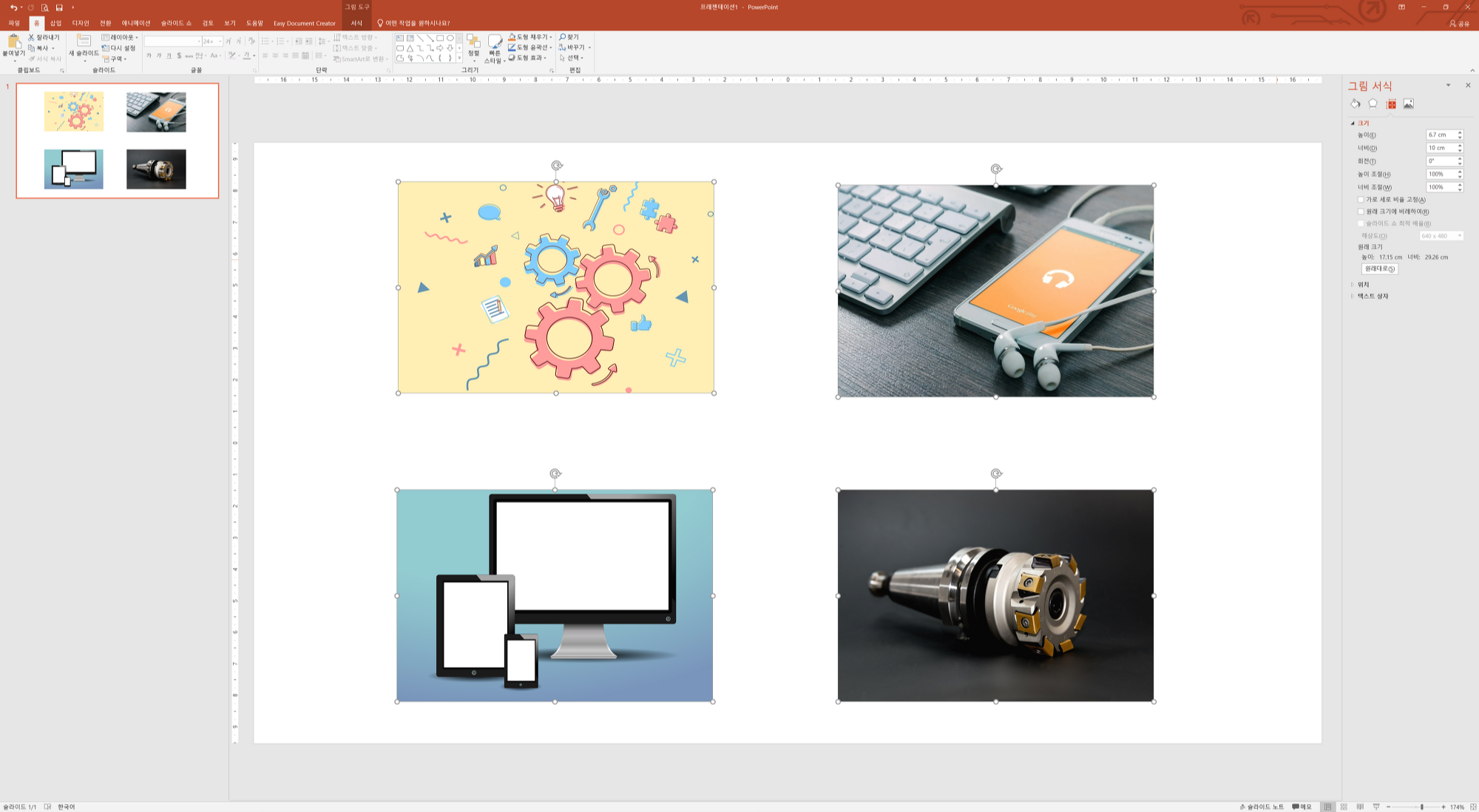Expand the 위치 section
This screenshot has width=1479, height=812.
[x=1363, y=285]
